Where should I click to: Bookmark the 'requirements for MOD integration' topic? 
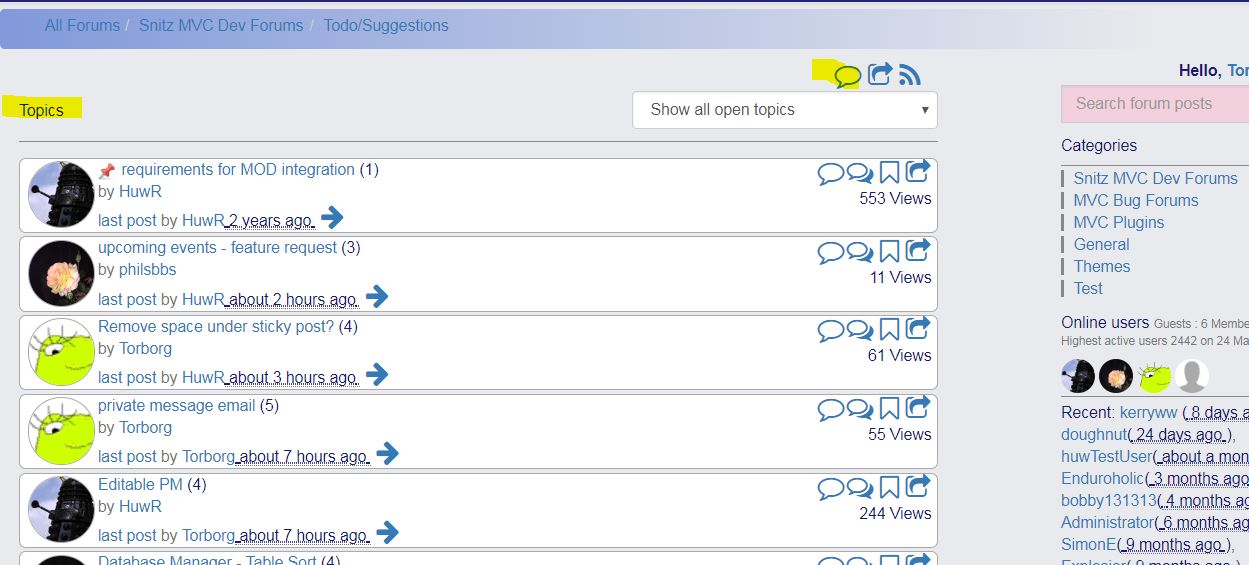pos(889,173)
